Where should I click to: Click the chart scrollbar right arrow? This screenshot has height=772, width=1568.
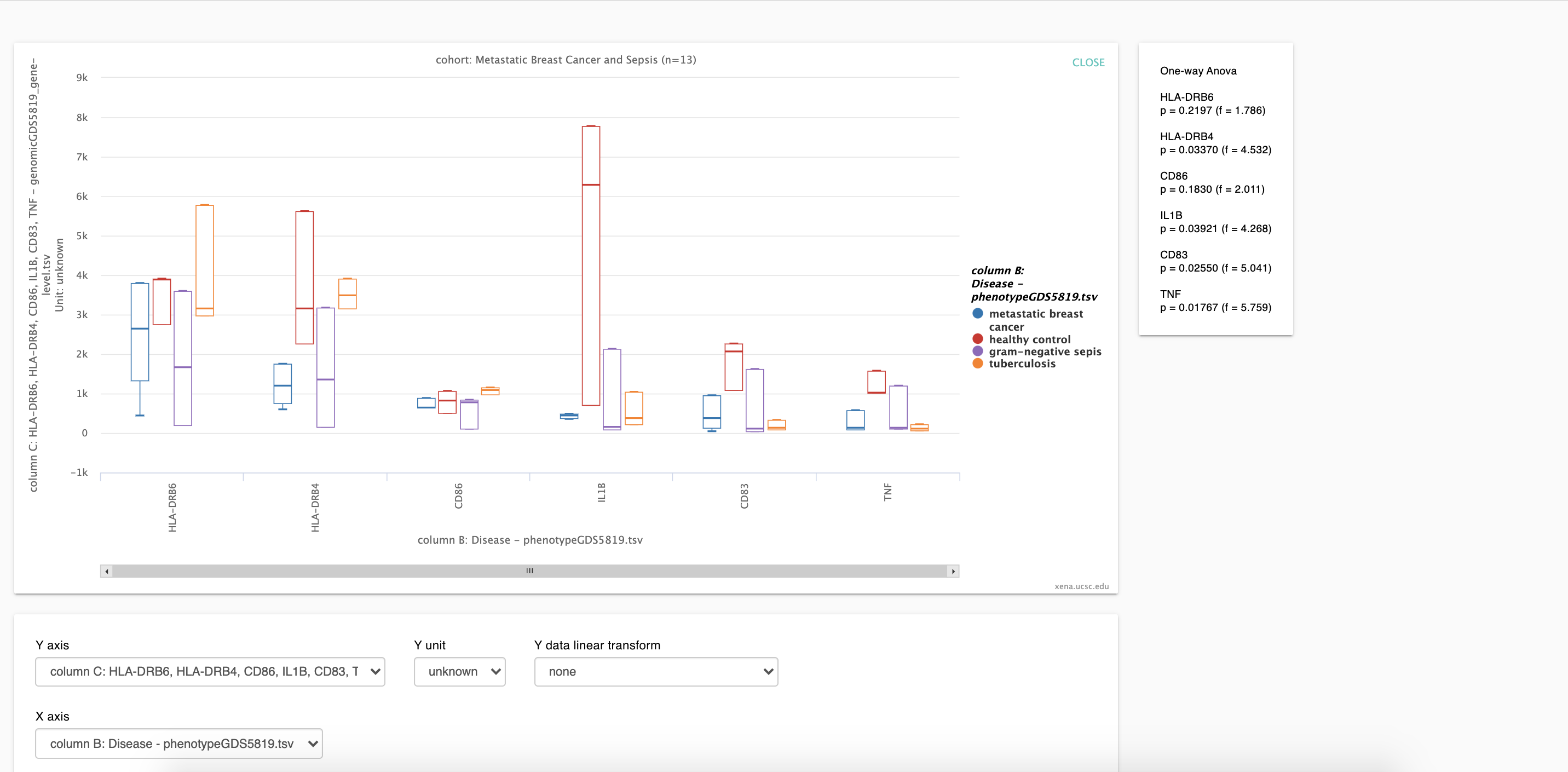pos(953,571)
